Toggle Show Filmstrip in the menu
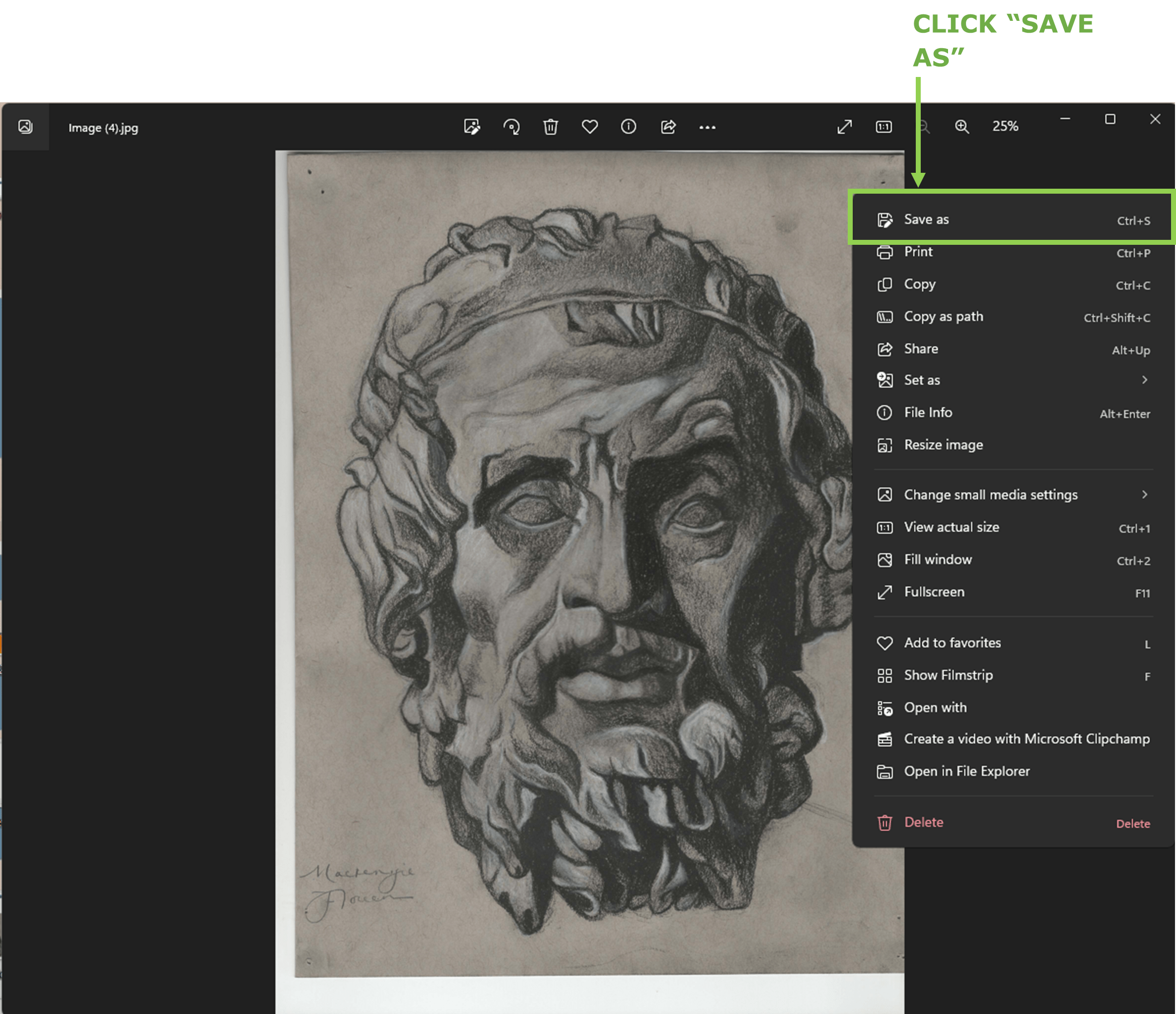The width and height of the screenshot is (1176, 1014). [x=948, y=675]
